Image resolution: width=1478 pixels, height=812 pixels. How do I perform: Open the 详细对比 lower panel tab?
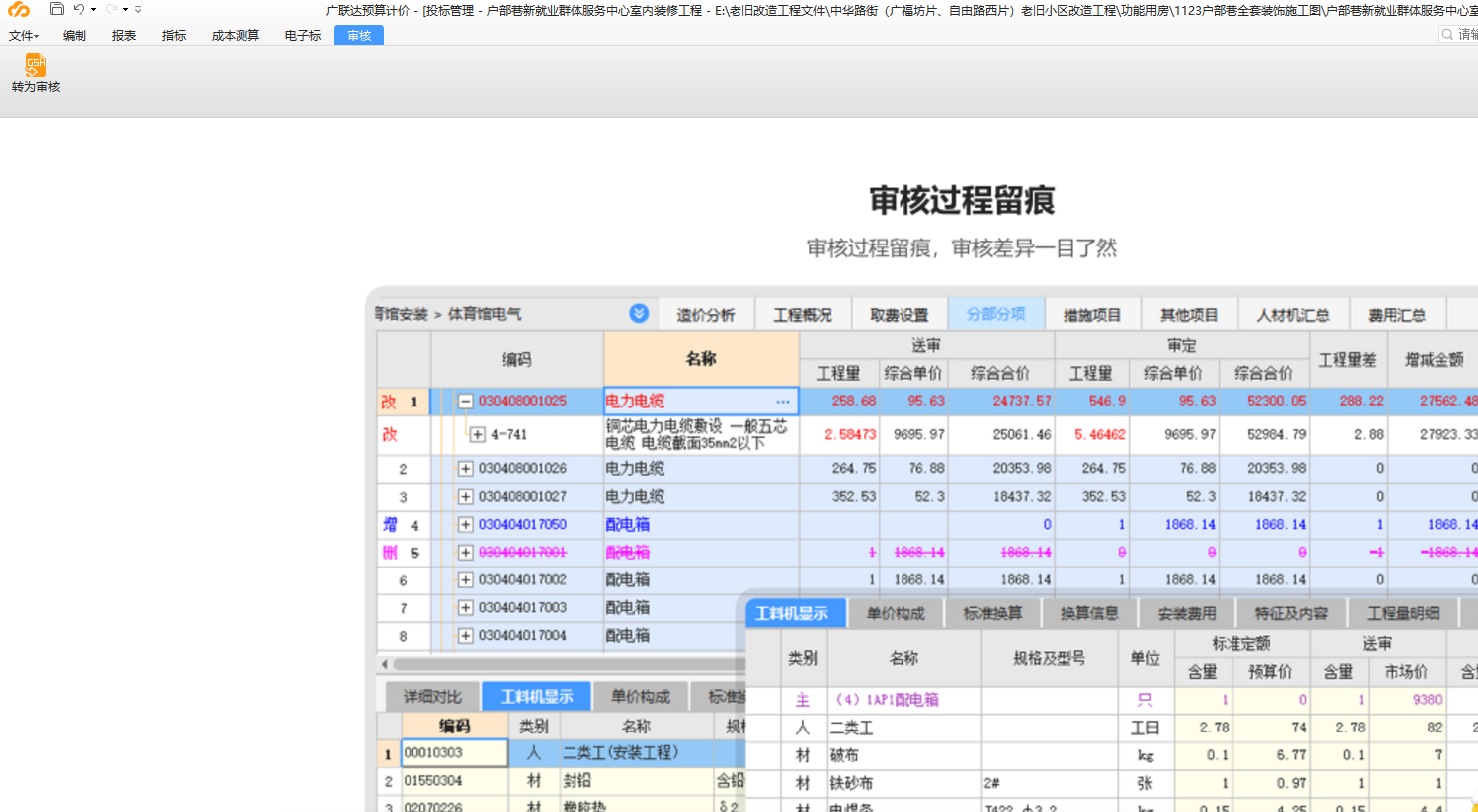tap(432, 697)
